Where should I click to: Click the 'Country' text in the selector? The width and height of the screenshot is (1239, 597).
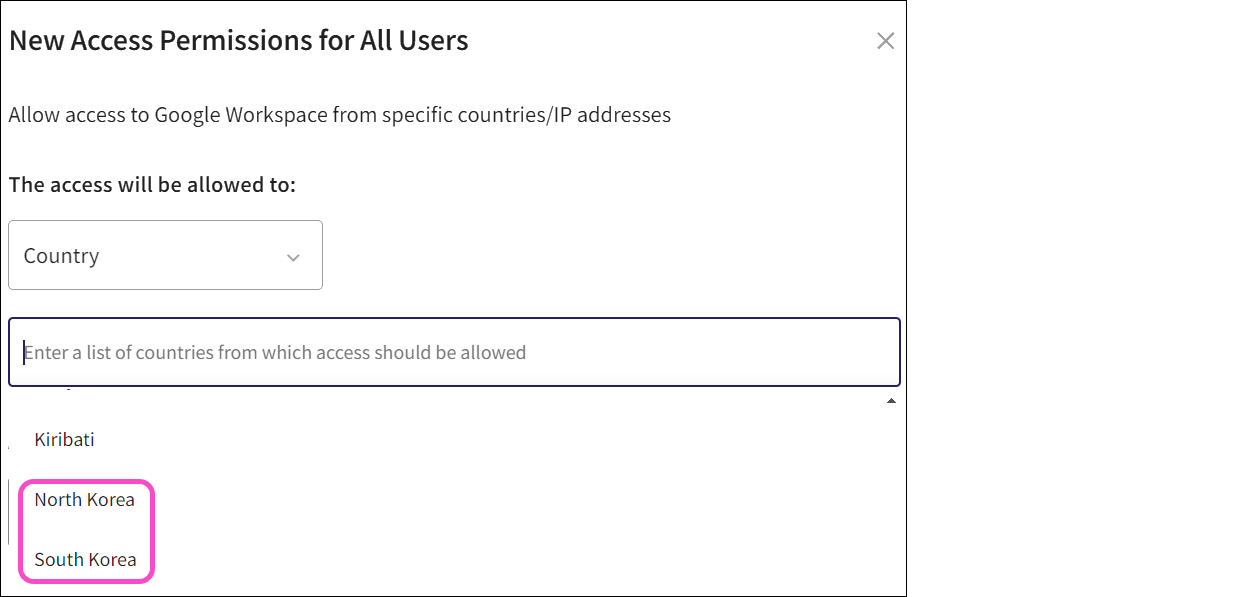pyautogui.click(x=61, y=256)
